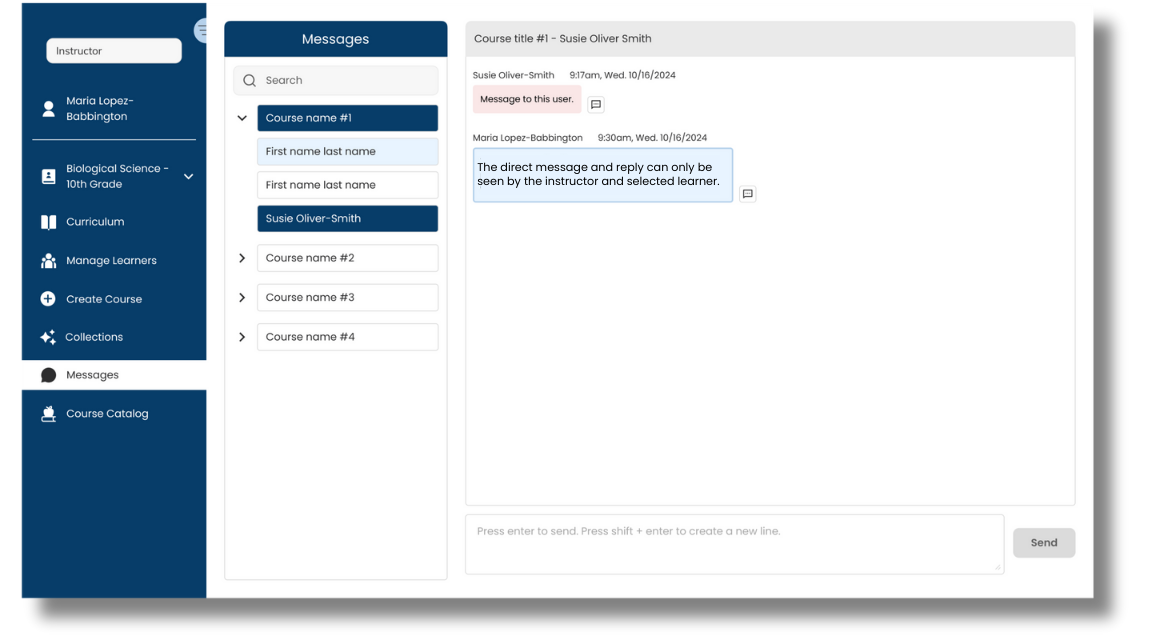Select highlighted 'First name last name' learner
The height and width of the screenshot is (640, 1152).
348,151
